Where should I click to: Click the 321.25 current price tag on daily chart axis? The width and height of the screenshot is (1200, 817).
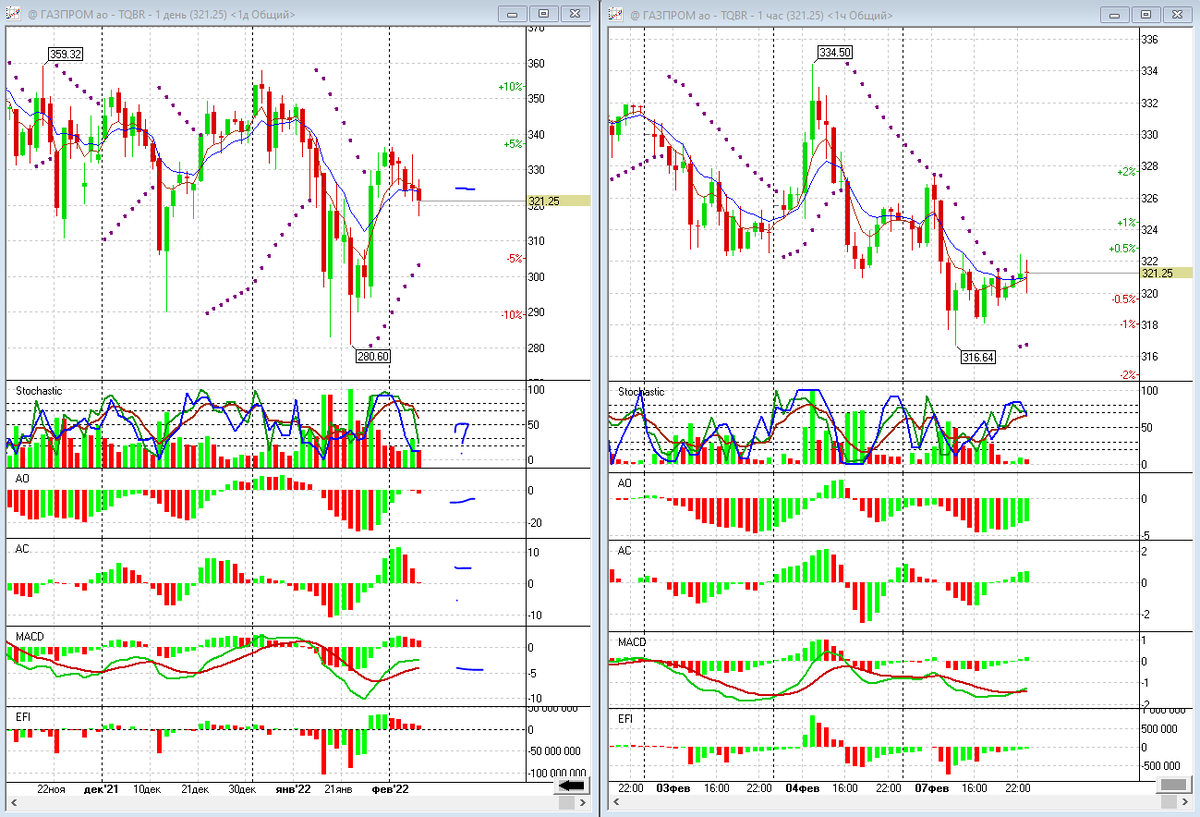click(x=559, y=201)
